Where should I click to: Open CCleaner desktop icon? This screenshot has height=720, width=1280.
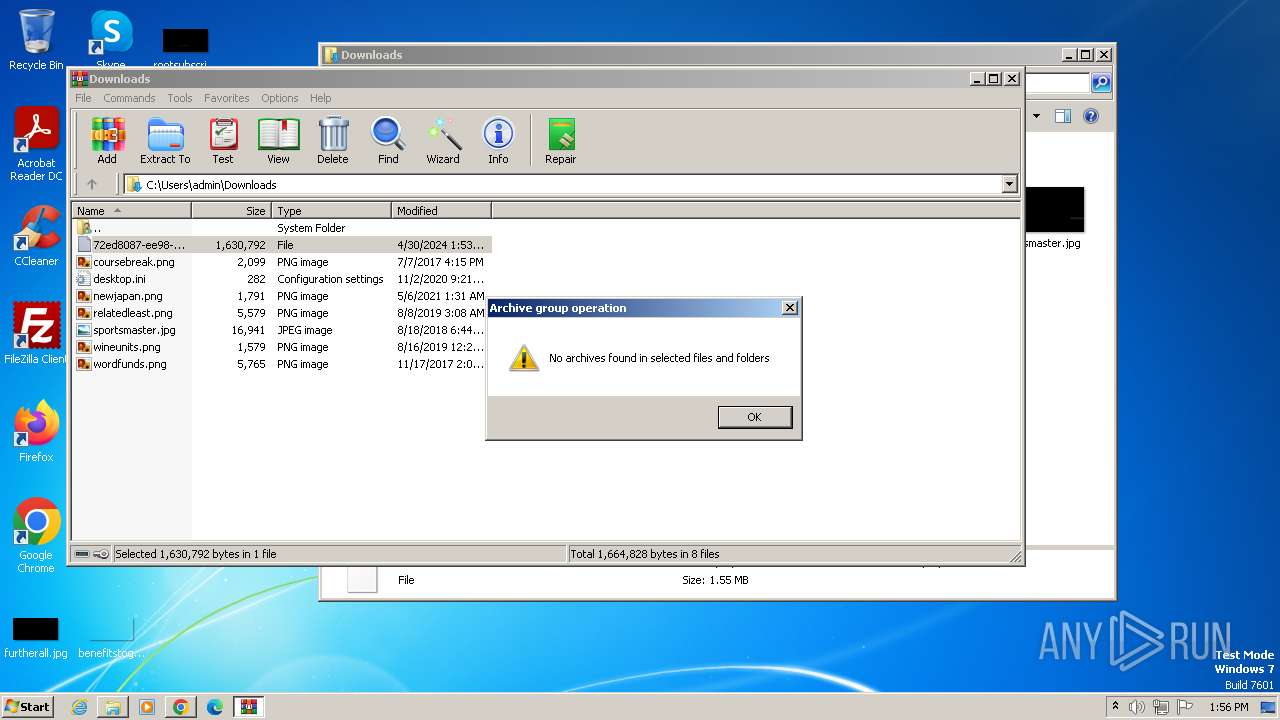click(36, 236)
